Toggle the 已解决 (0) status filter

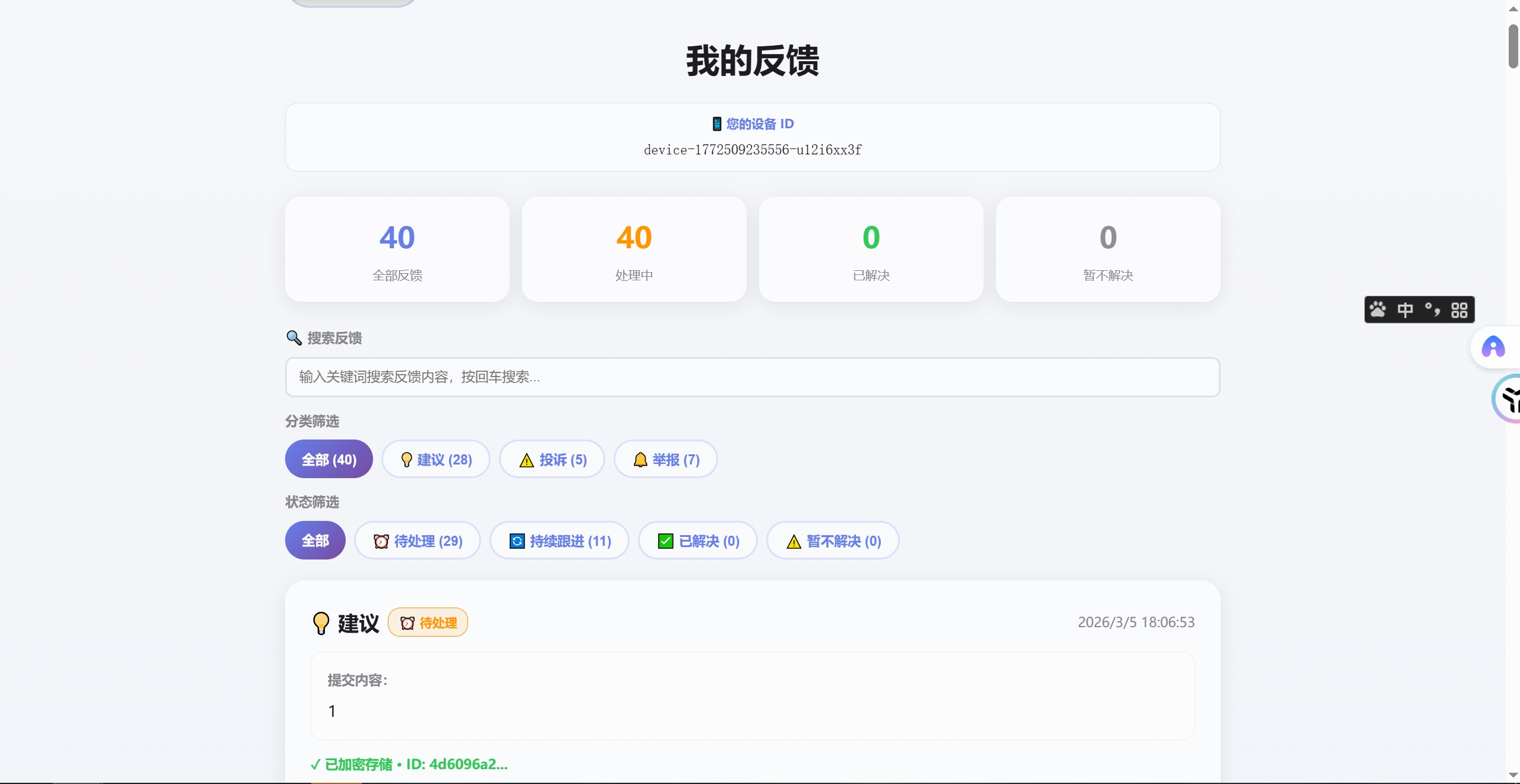tap(697, 540)
